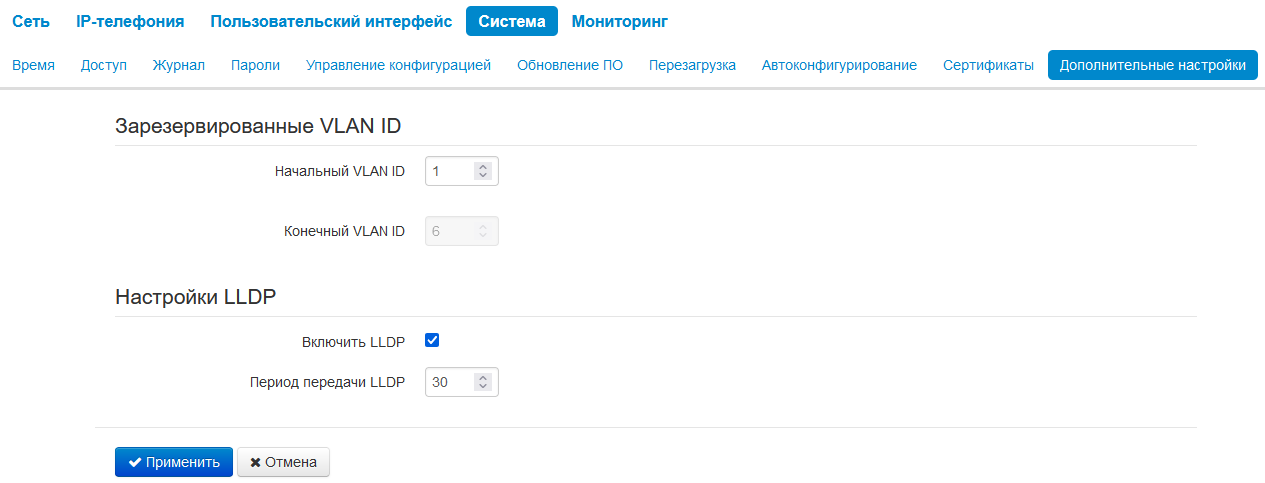Click into Период передачи LLDP field
1265x483 pixels.
coord(450,382)
